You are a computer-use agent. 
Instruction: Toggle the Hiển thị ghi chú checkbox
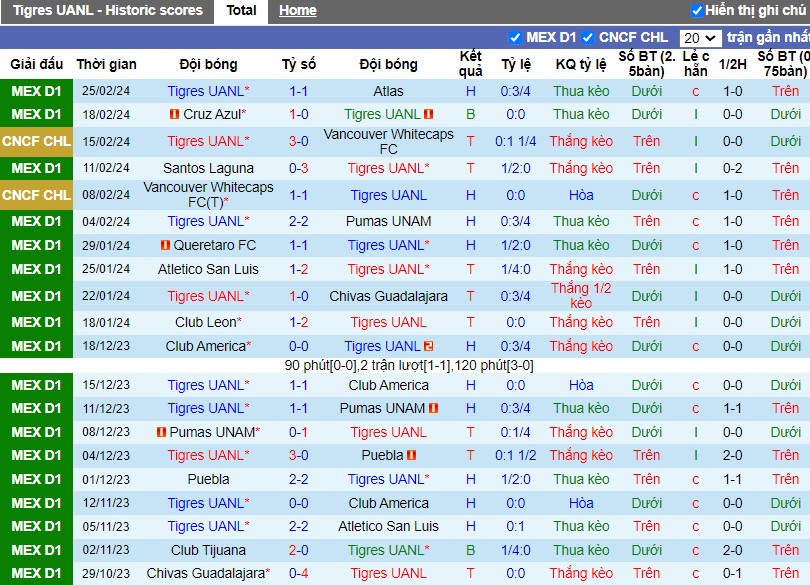point(697,10)
